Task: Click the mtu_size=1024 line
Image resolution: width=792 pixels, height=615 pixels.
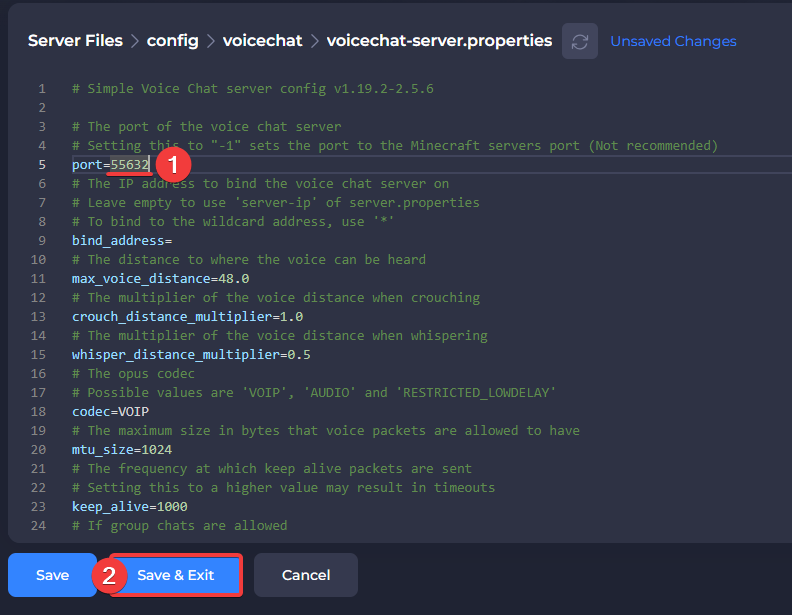Action: tap(122, 449)
